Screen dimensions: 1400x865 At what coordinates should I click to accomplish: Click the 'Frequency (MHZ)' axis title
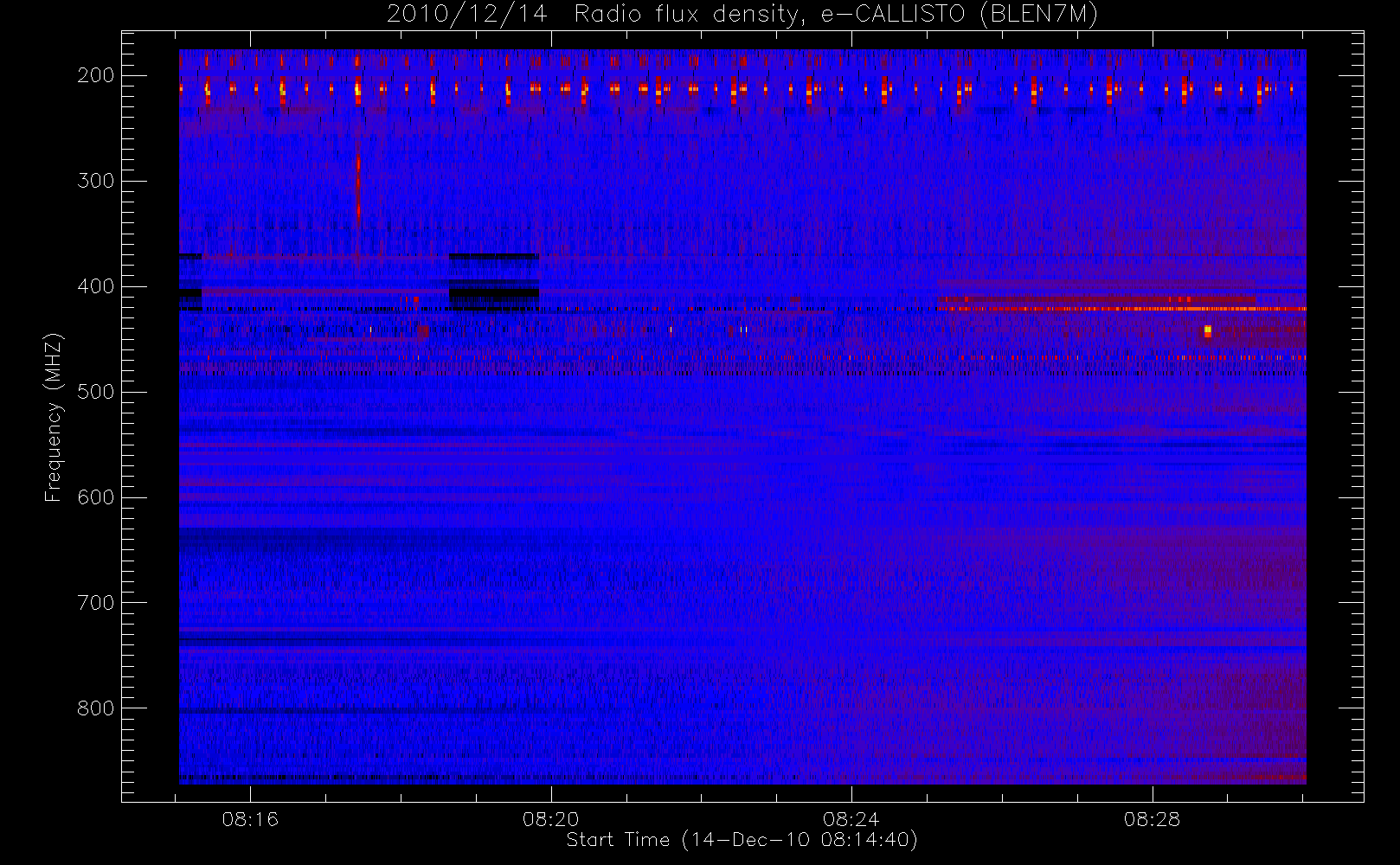pyautogui.click(x=54, y=417)
